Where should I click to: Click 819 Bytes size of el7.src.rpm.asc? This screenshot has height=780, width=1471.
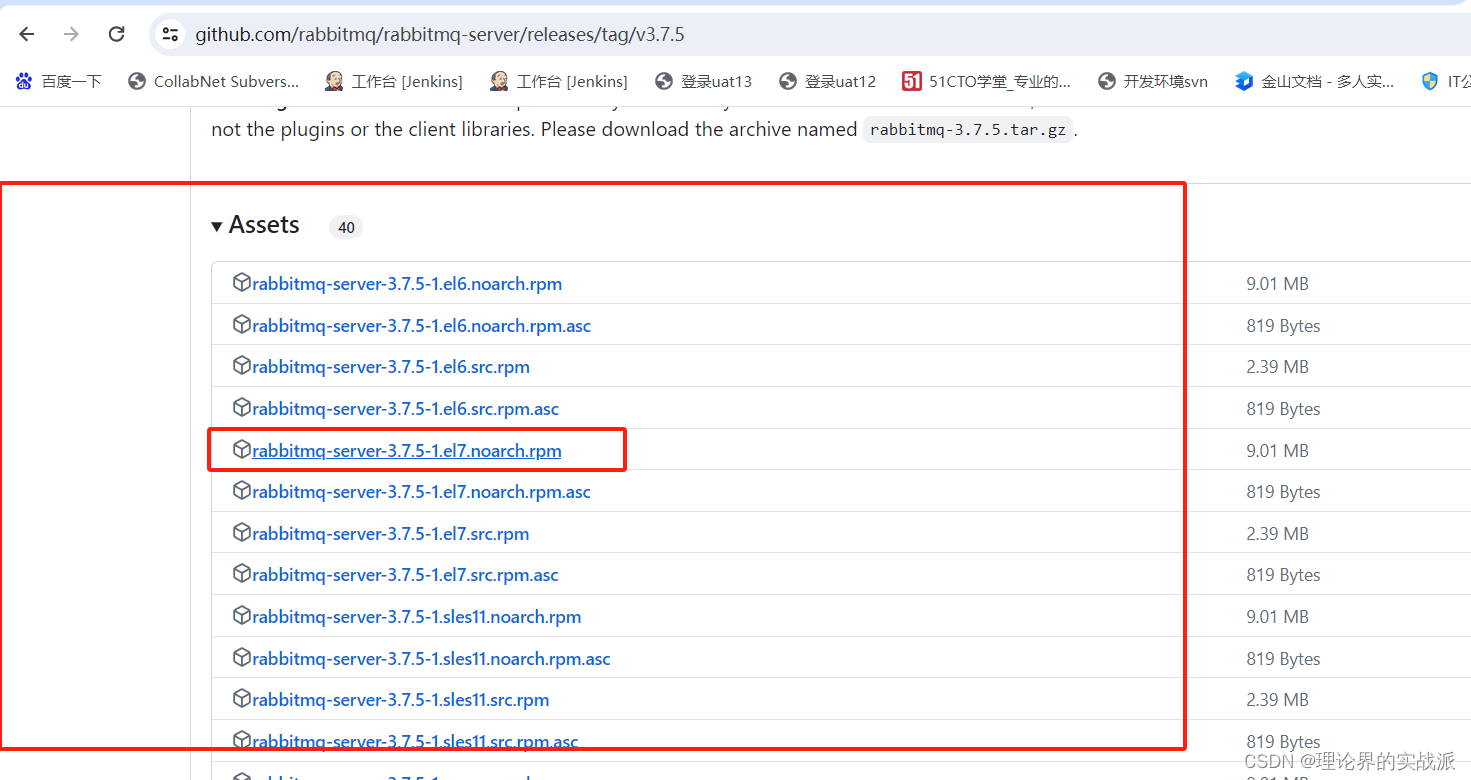tap(1283, 575)
